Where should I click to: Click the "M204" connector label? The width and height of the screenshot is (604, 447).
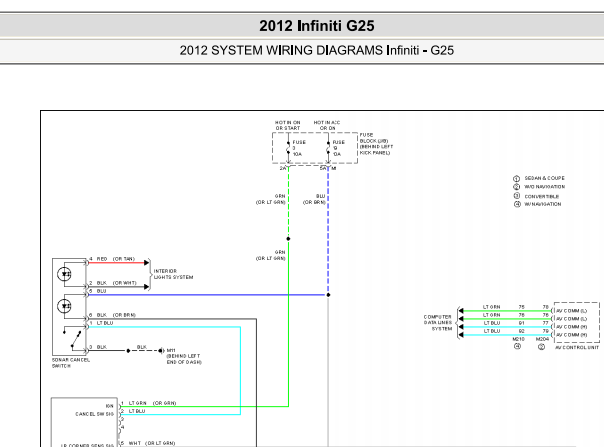point(542,339)
